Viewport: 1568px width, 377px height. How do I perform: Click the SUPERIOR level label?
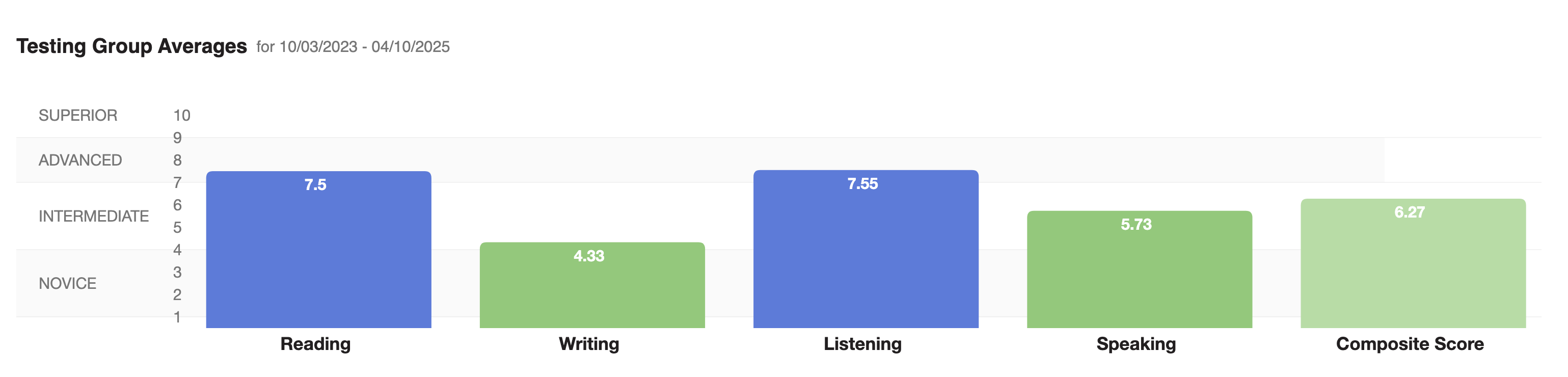[78, 115]
